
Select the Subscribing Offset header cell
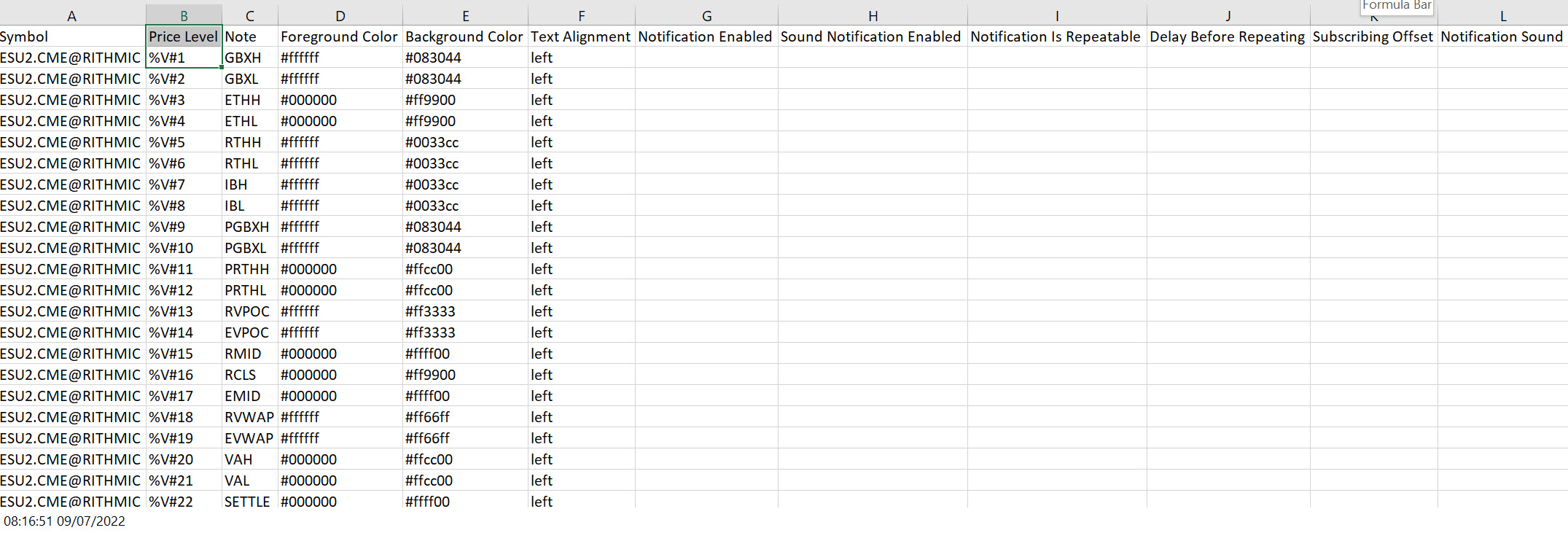(1374, 36)
